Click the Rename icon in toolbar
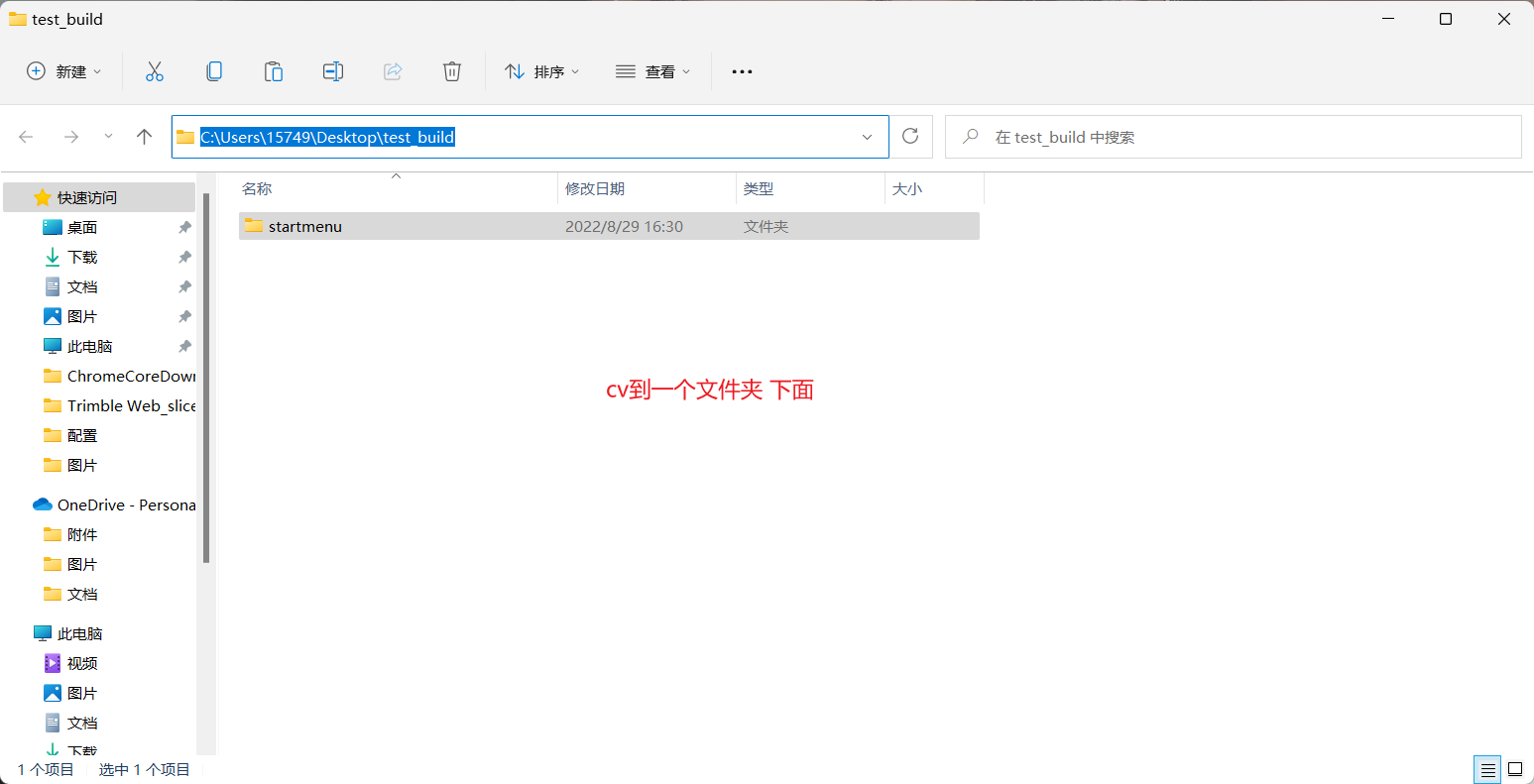 (333, 71)
